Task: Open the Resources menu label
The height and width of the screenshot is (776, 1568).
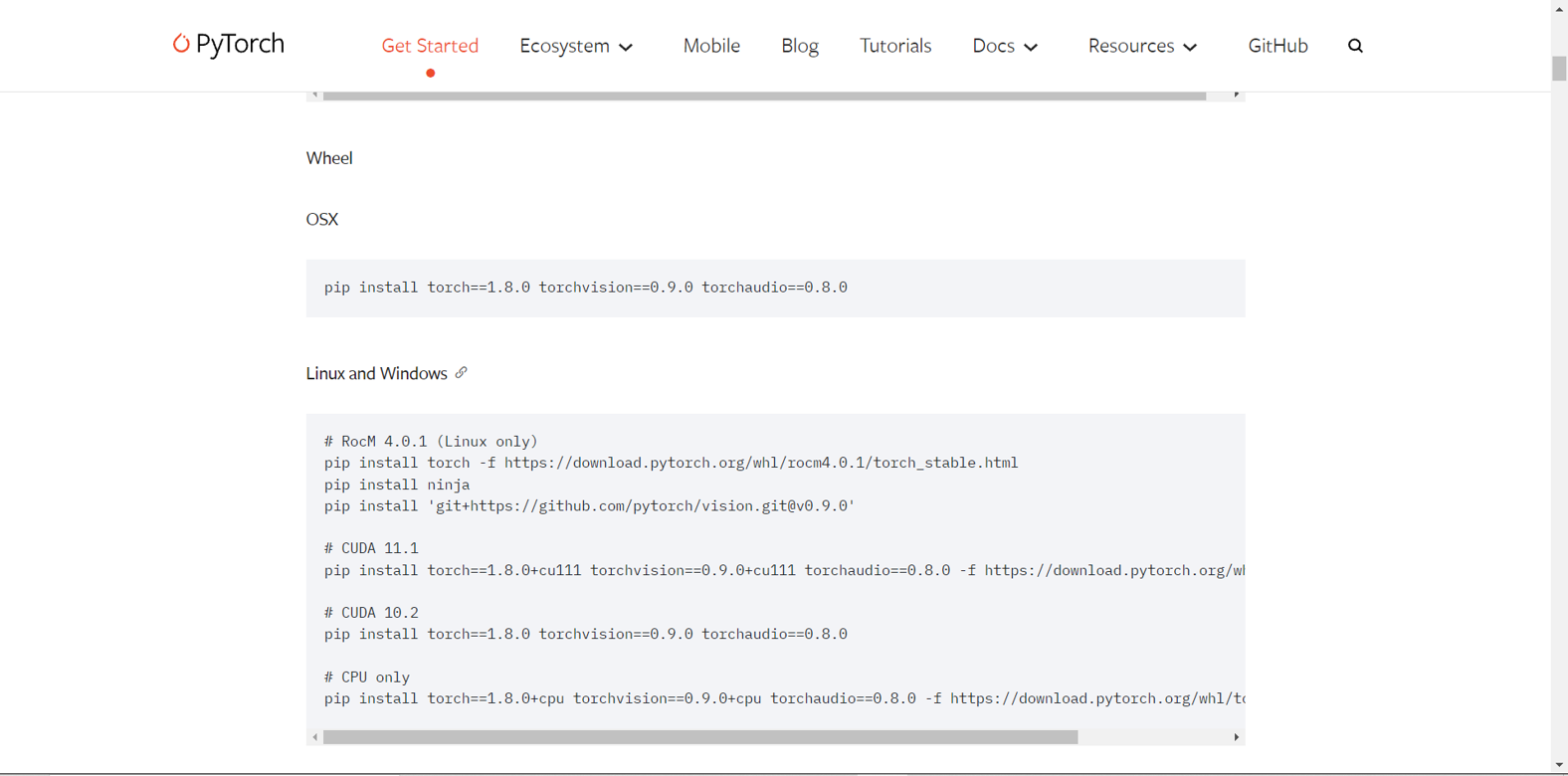Action: point(1131,46)
